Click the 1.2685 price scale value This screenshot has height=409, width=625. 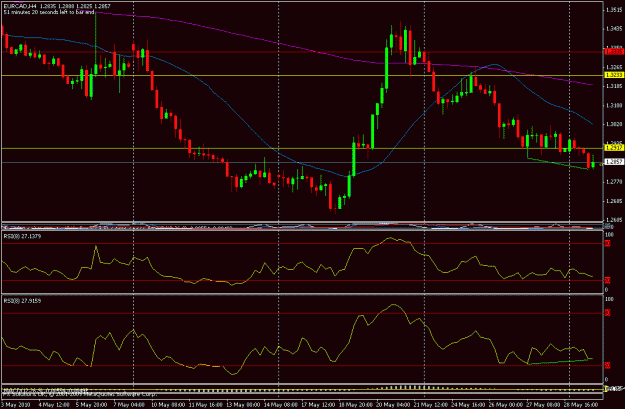point(614,201)
